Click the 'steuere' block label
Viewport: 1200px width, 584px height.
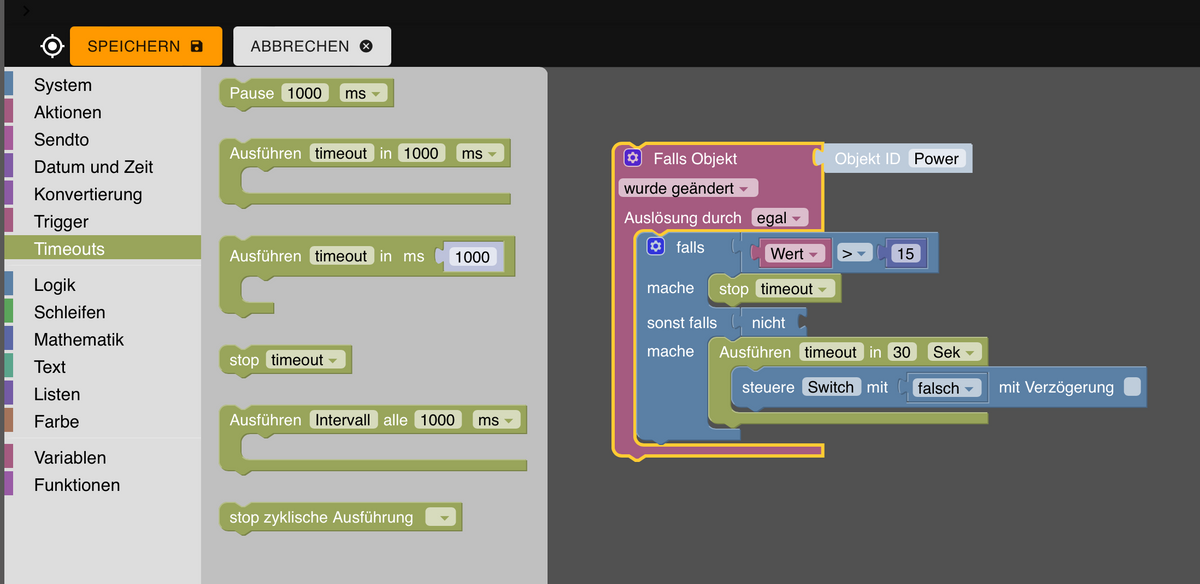[x=768, y=387]
